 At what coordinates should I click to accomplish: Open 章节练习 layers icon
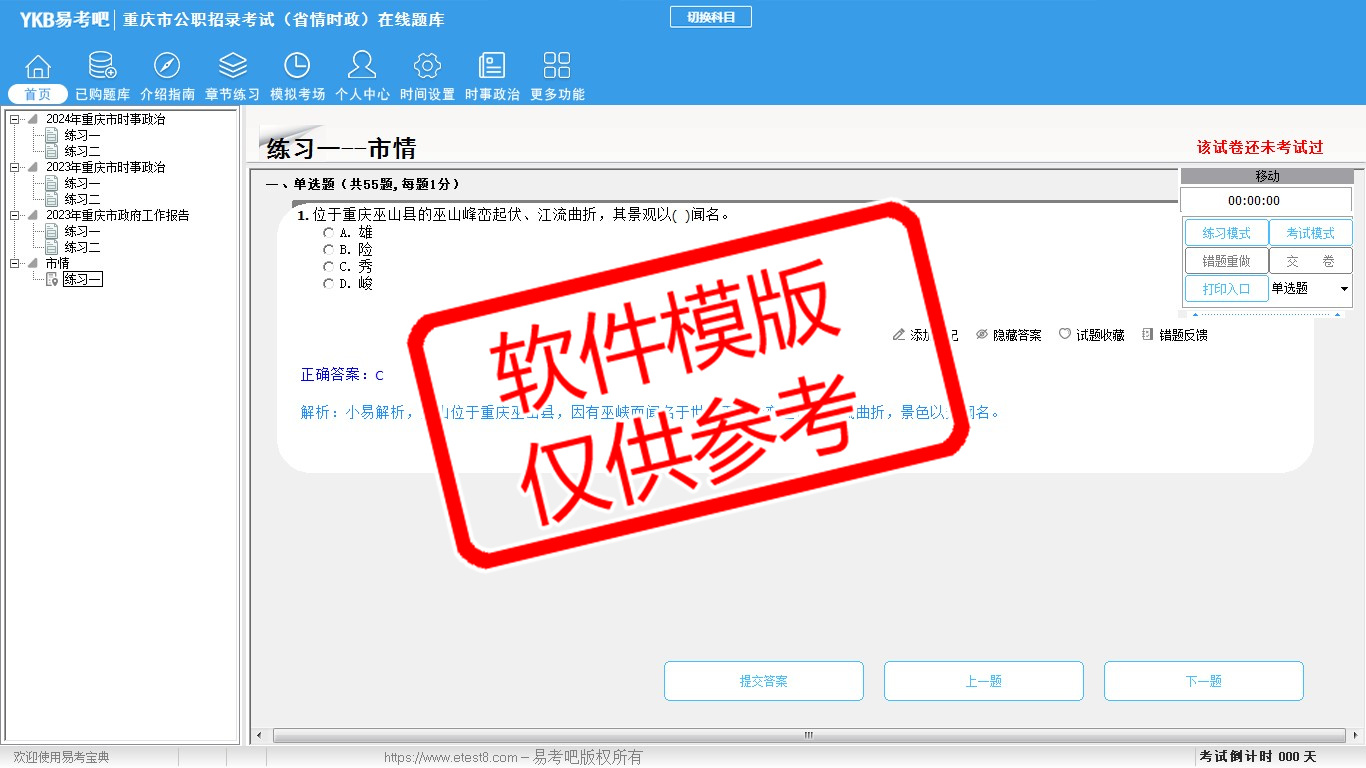(x=232, y=66)
